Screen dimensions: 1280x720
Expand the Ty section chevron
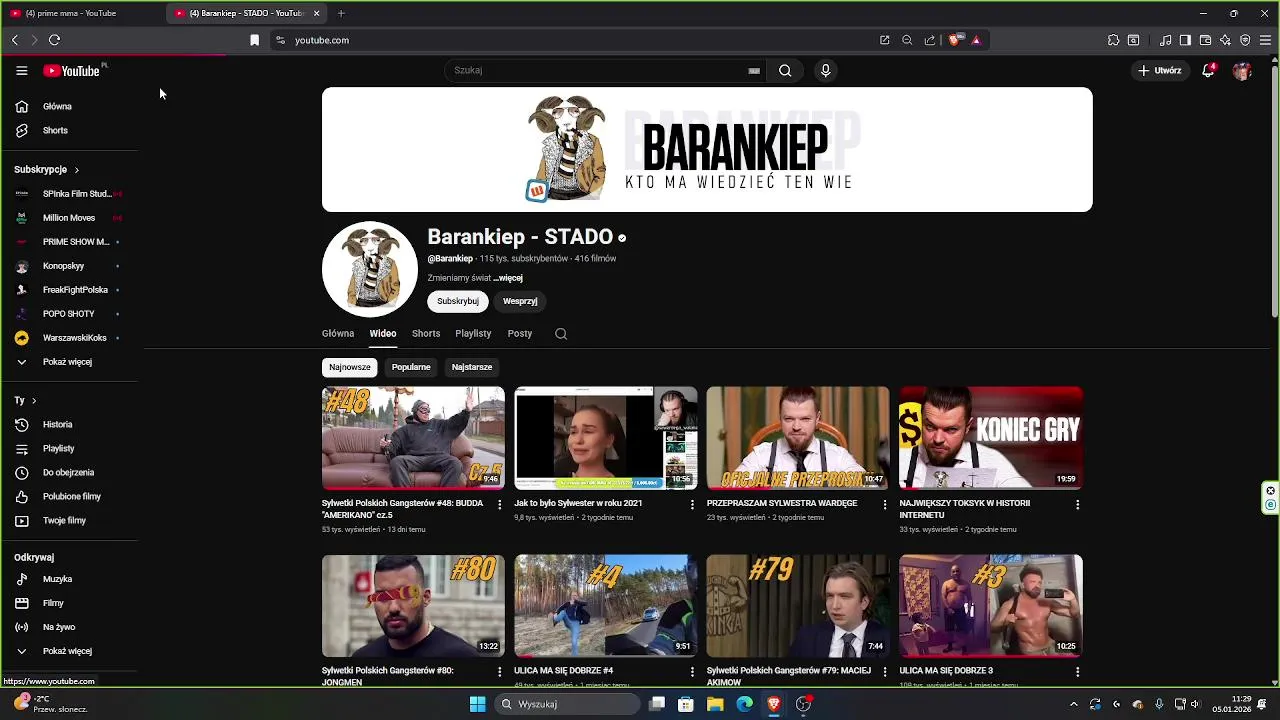34,401
